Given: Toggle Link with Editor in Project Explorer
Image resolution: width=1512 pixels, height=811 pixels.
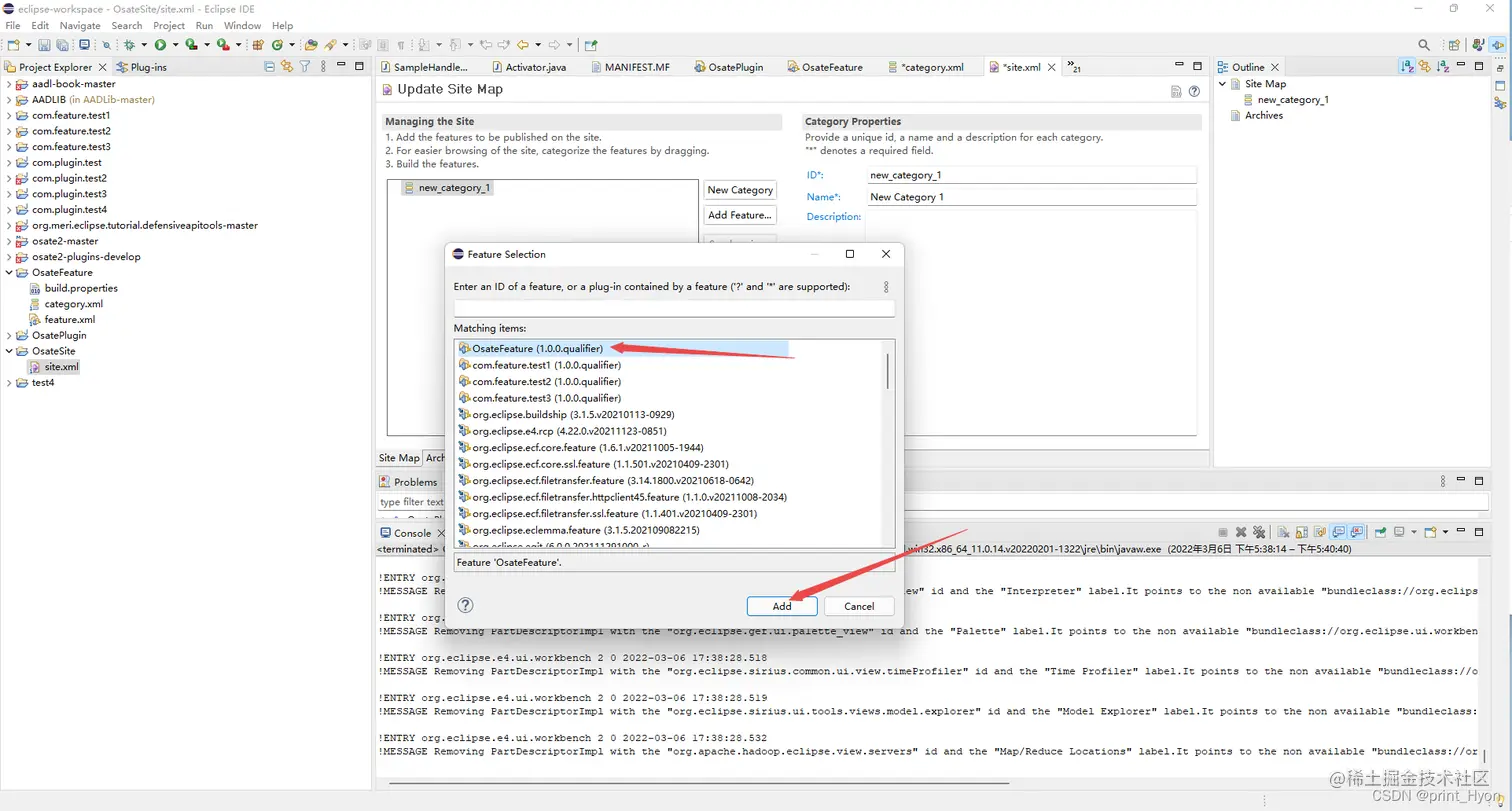Looking at the screenshot, I should click(287, 67).
